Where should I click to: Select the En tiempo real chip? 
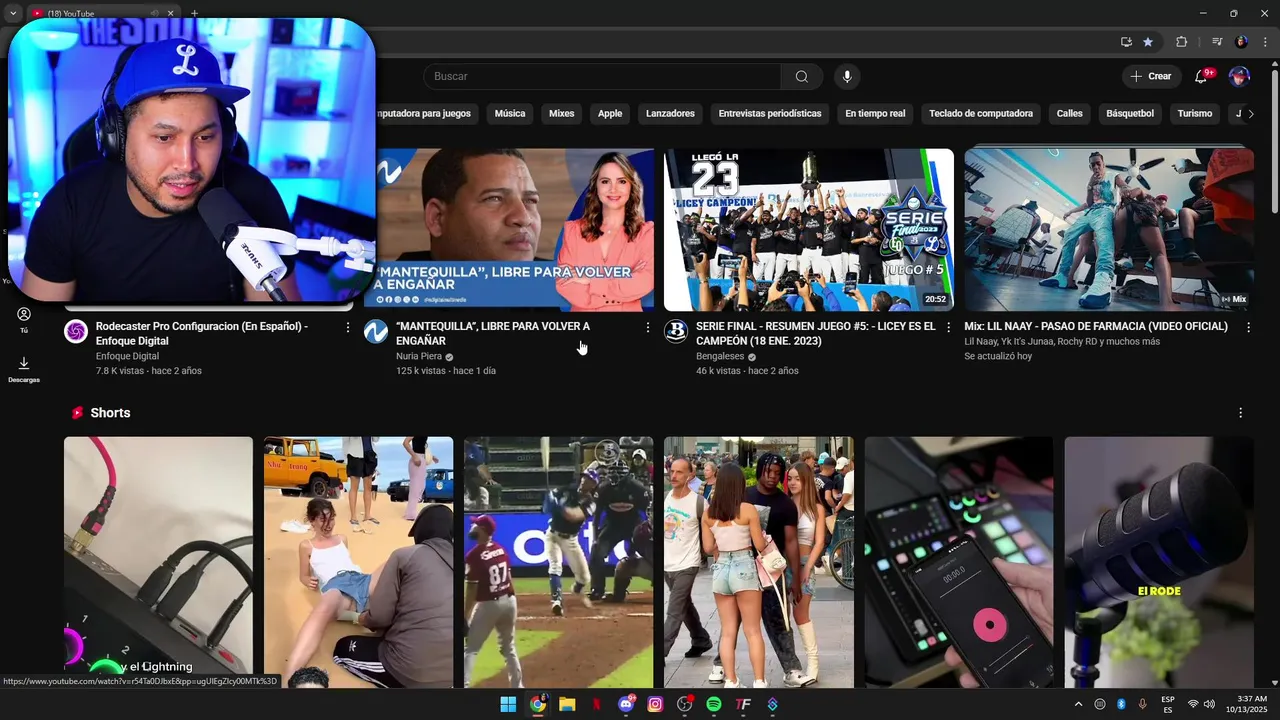[x=875, y=114]
